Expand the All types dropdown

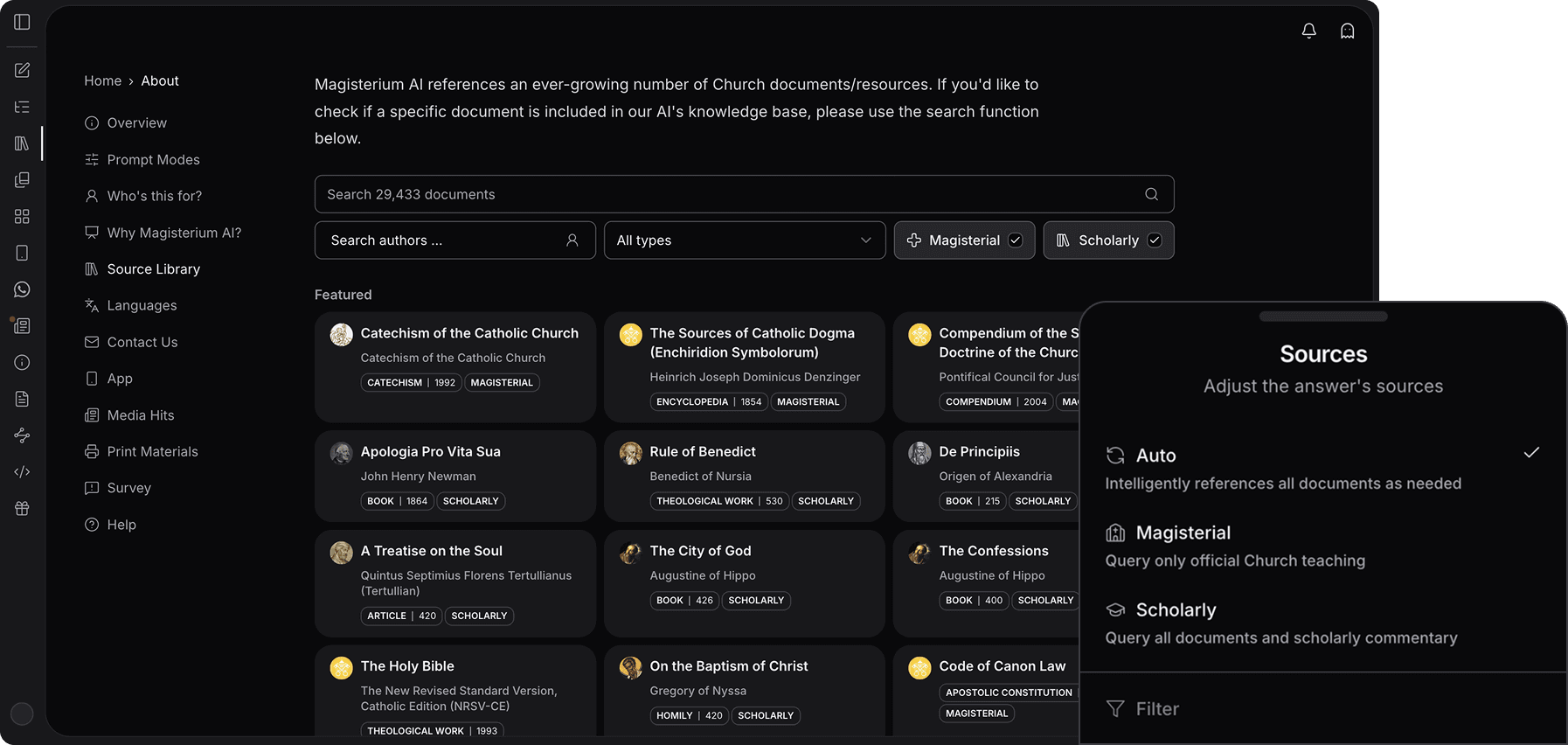[x=744, y=240]
